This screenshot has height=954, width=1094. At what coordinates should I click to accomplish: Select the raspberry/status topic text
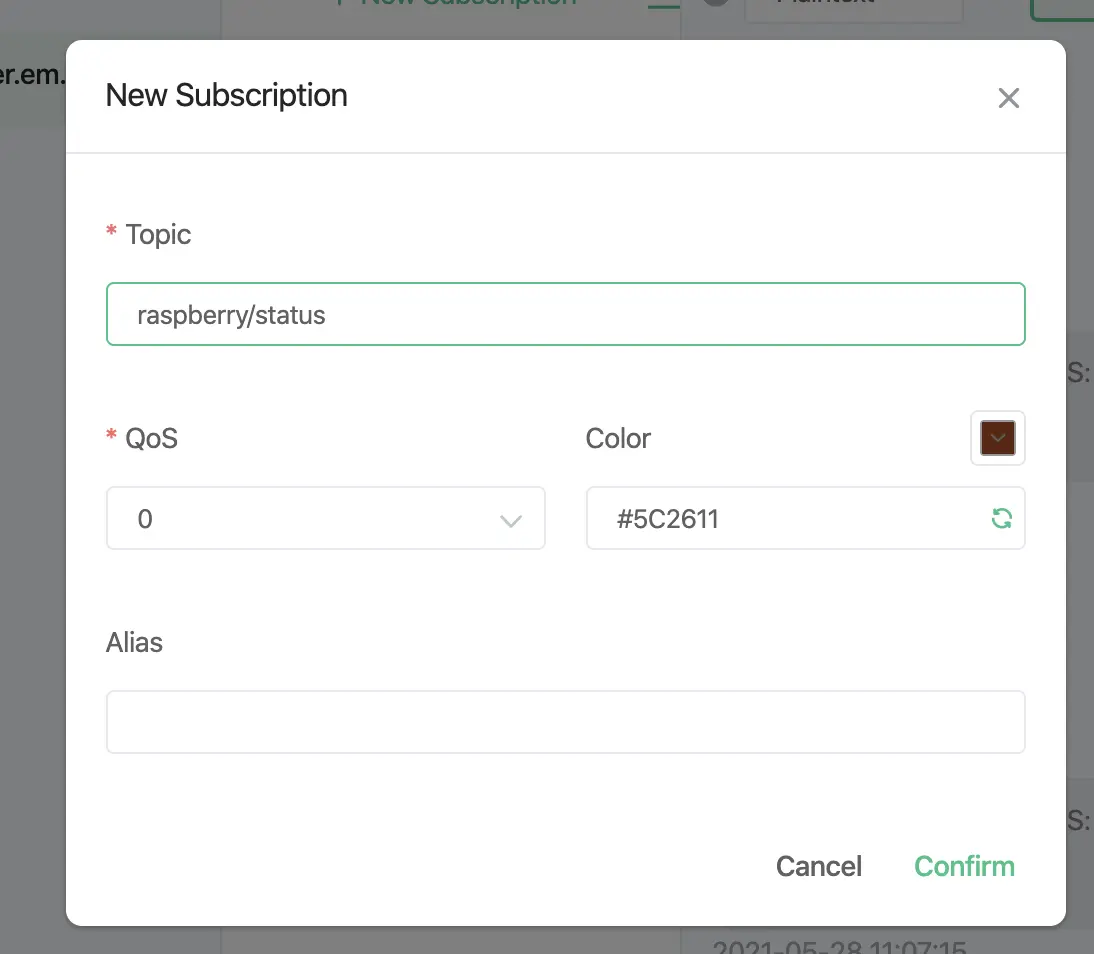231,314
